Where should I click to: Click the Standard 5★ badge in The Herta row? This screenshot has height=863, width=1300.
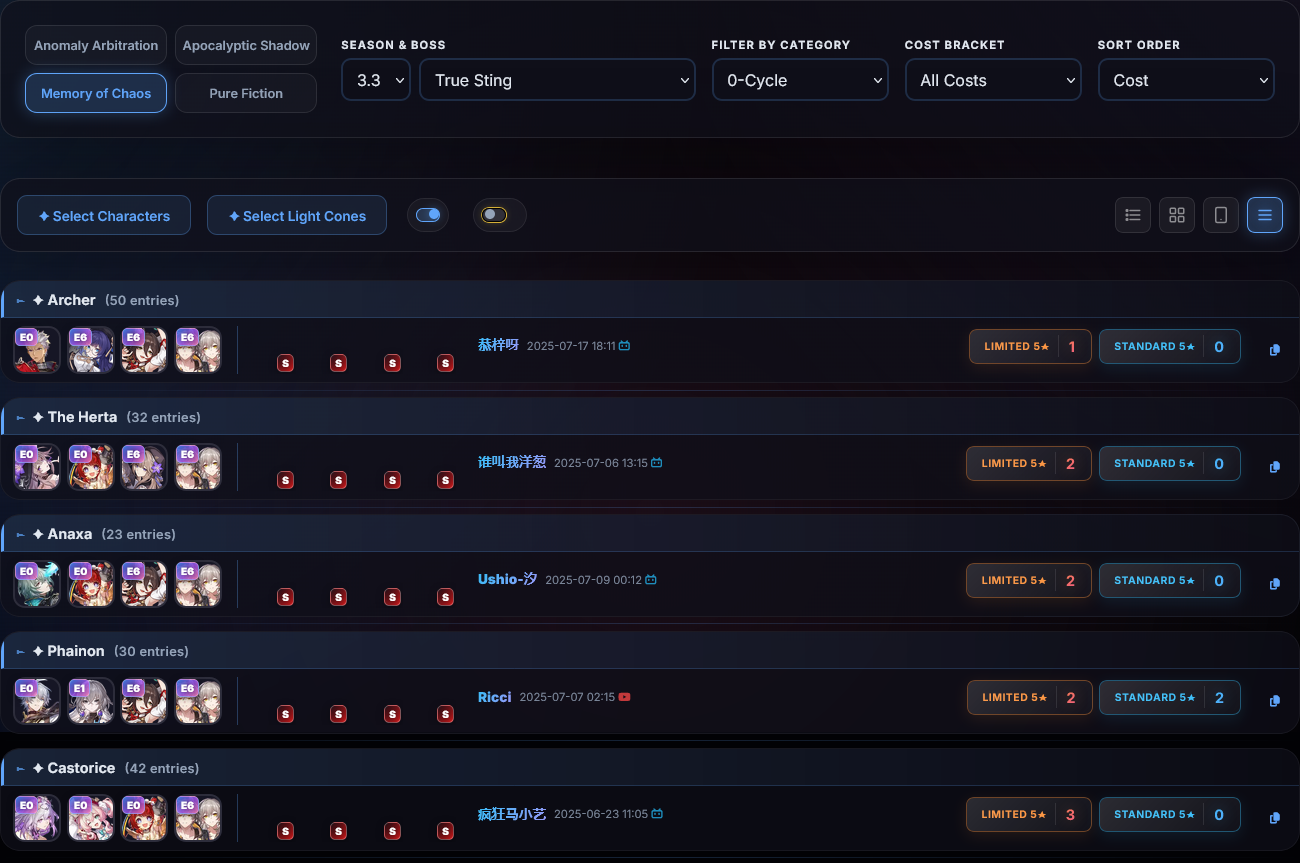(x=1170, y=464)
